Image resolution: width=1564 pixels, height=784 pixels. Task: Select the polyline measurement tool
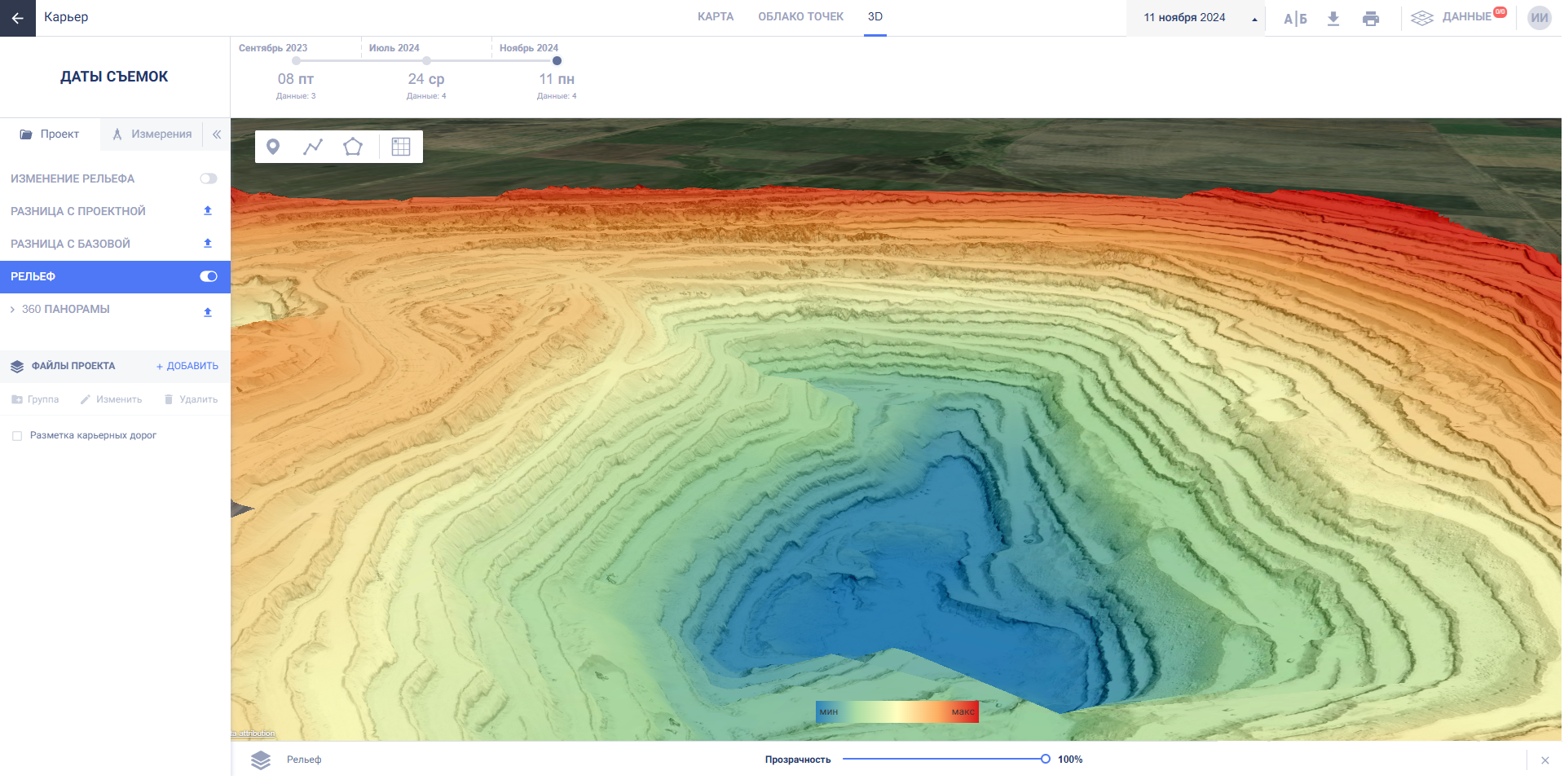coord(313,147)
